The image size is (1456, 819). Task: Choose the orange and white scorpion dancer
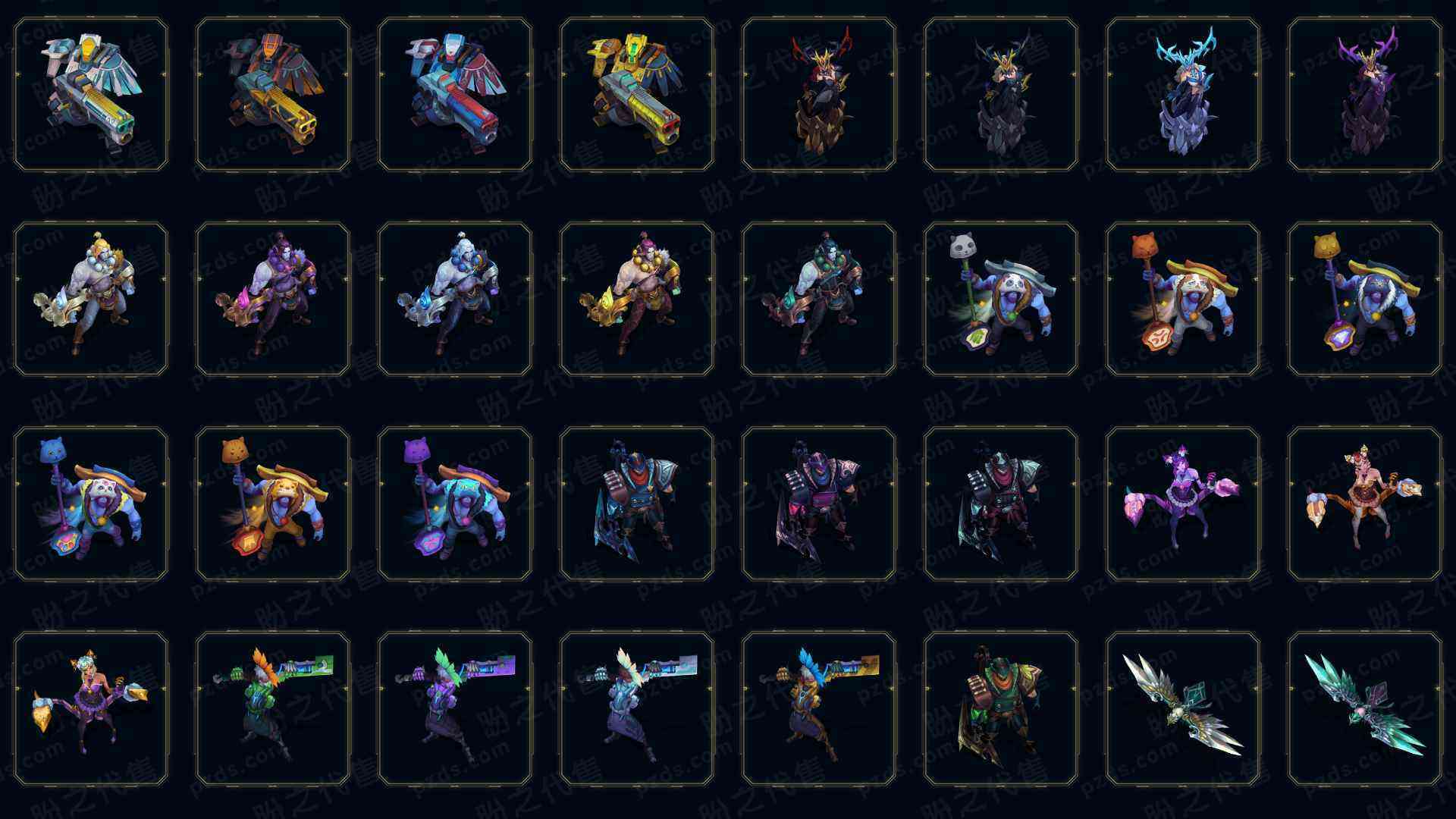click(x=1365, y=504)
